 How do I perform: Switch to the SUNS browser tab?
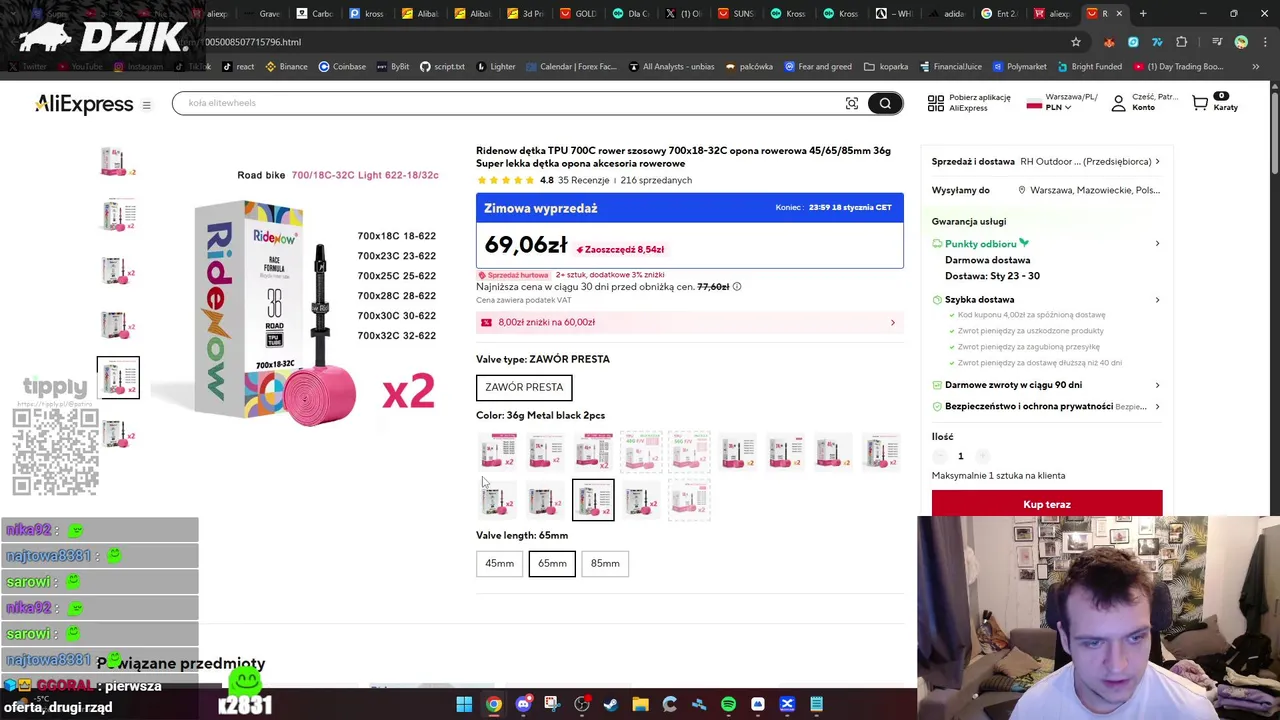[x=735, y=14]
